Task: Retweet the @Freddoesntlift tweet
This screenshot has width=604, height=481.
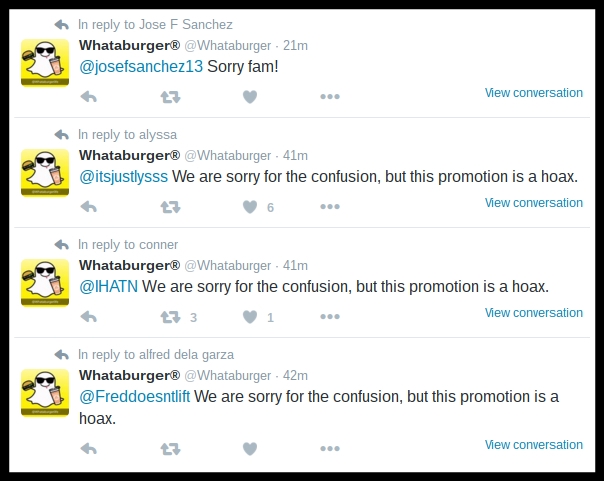Action: pyautogui.click(x=170, y=449)
